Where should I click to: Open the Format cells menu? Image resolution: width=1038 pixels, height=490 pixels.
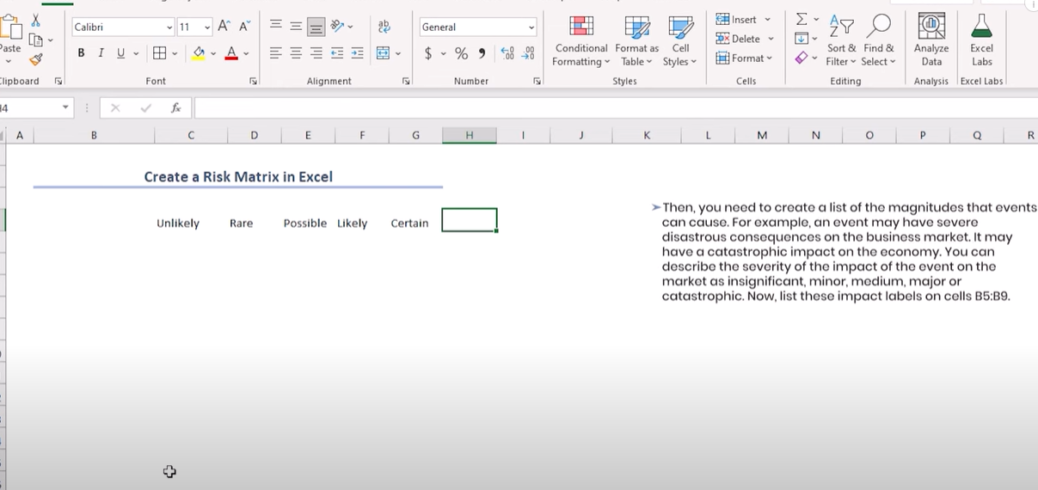743,58
